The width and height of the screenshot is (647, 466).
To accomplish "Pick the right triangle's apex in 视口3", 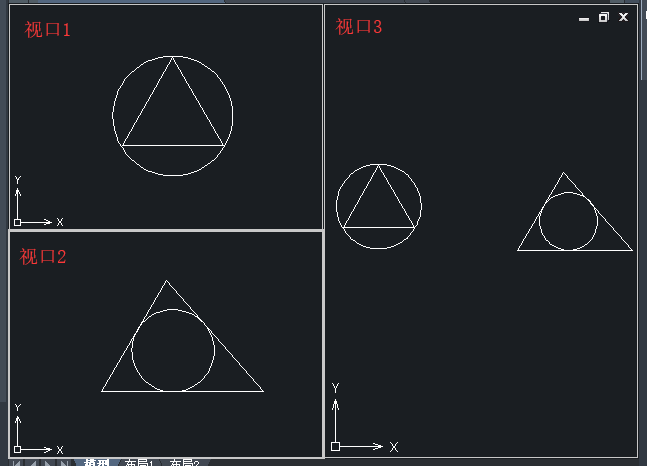I will (x=565, y=173).
